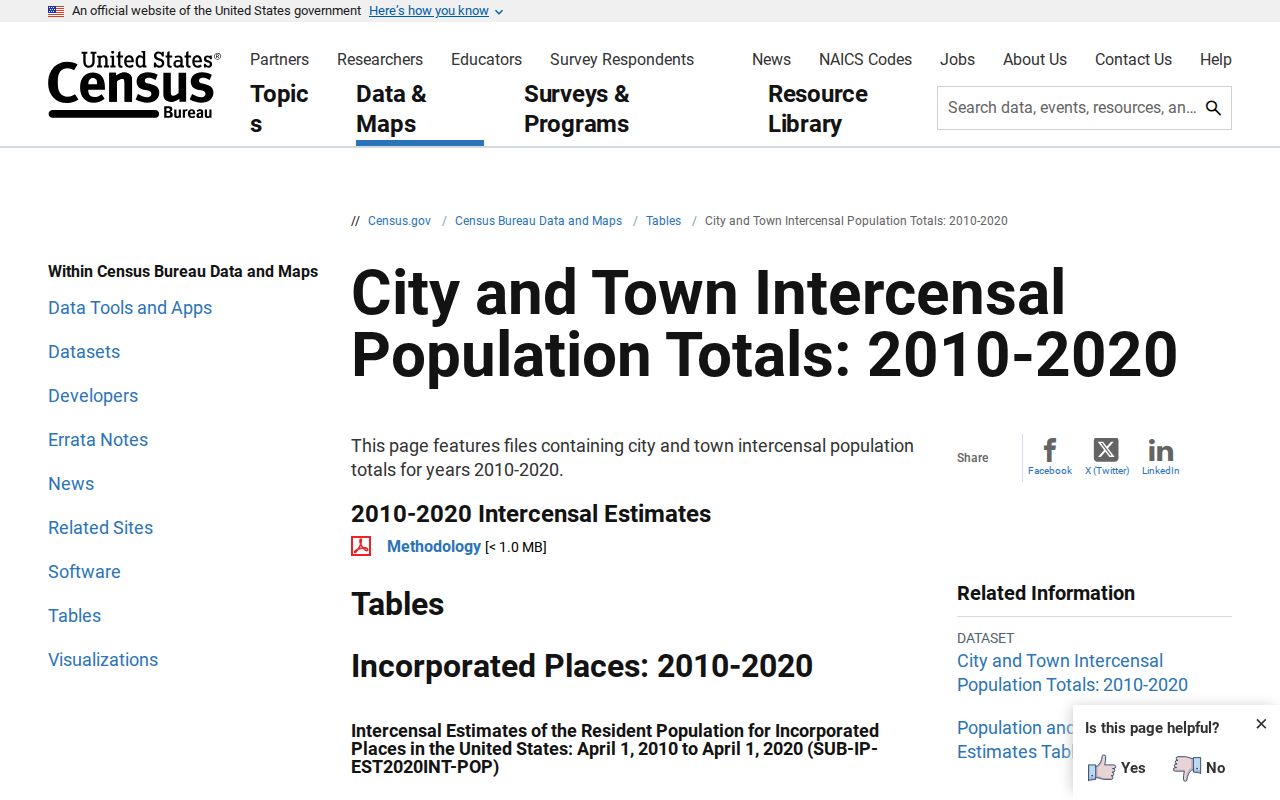
Task: Expand "Here's how you know" dropdown
Action: 436,11
